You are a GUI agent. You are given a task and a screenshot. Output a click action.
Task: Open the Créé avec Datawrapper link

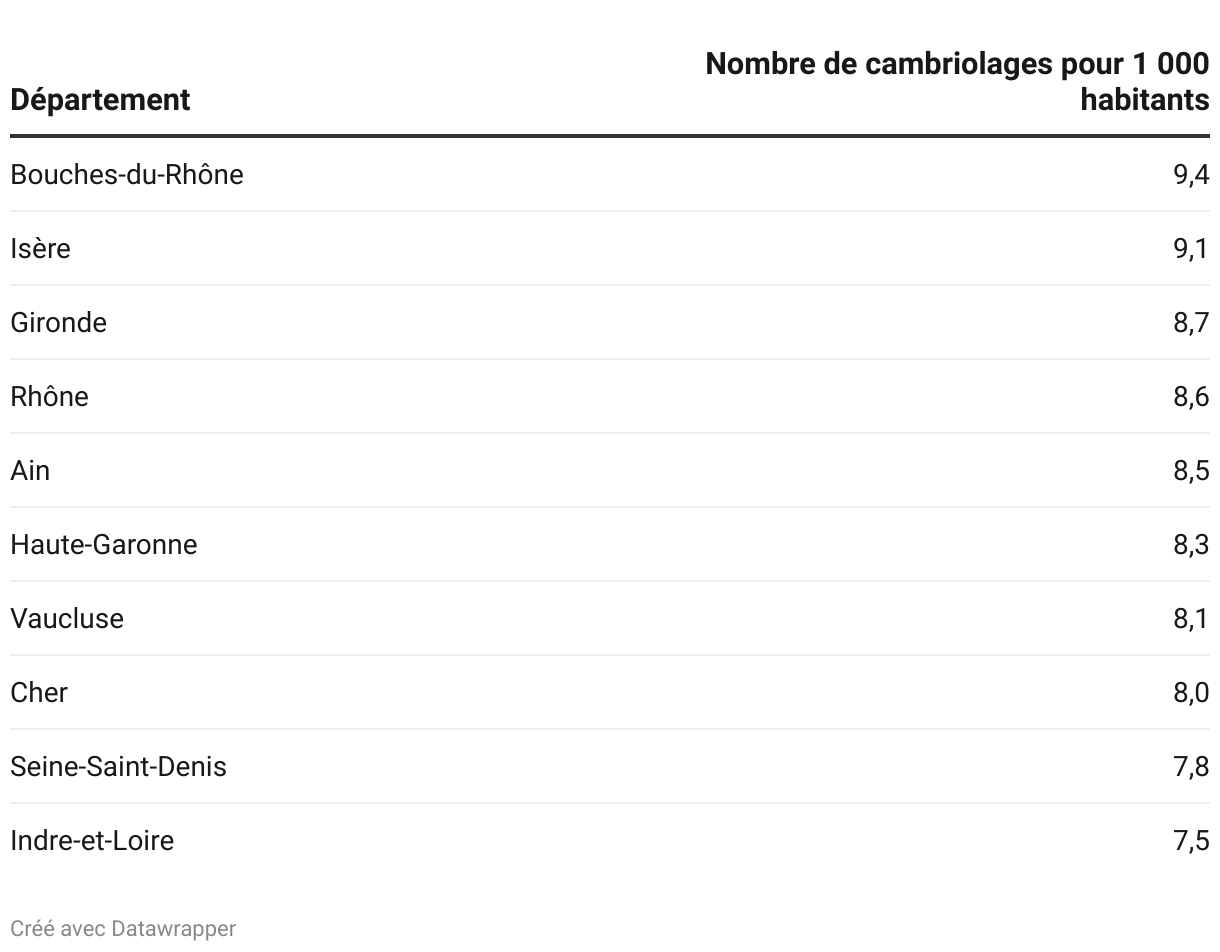[123, 928]
